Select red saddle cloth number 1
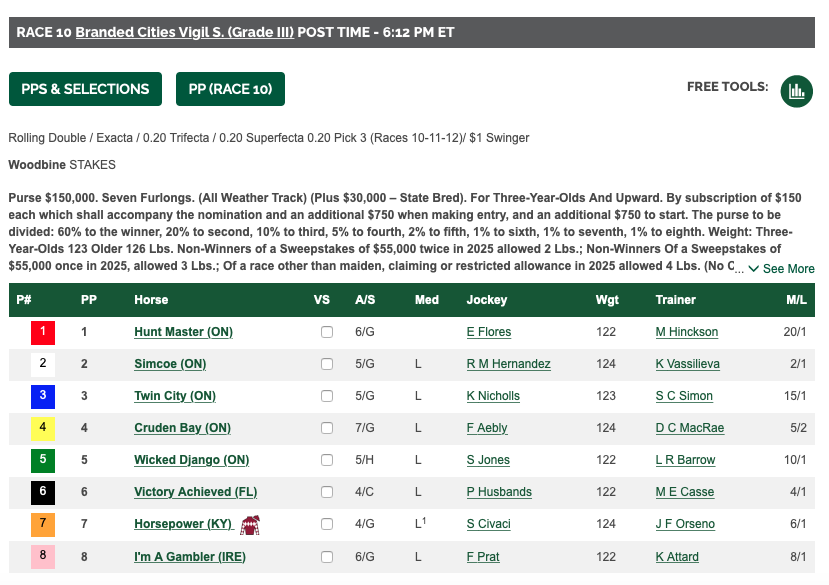829x585 pixels. click(x=43, y=333)
